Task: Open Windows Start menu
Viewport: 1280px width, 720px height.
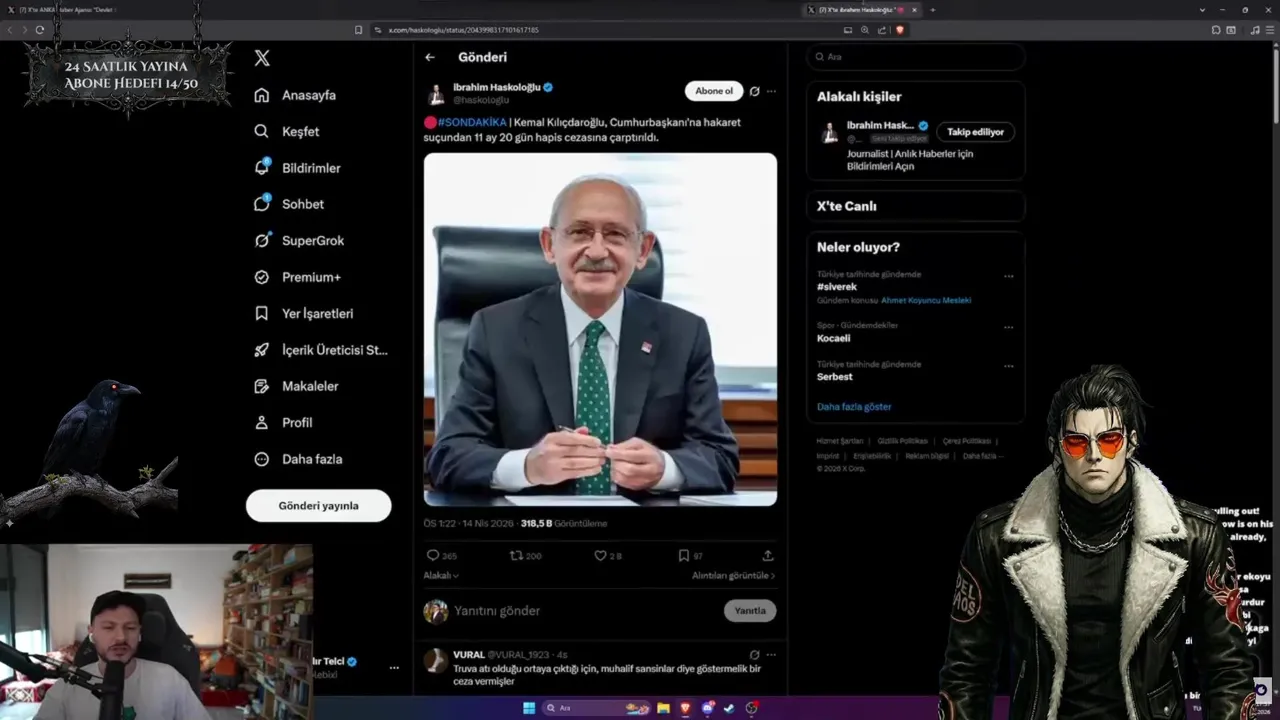Action: tap(529, 708)
